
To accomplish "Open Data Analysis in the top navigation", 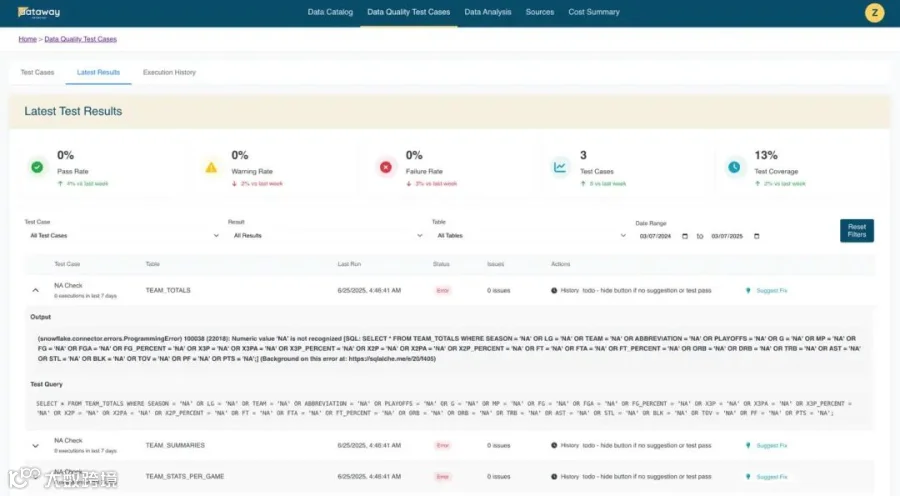I will click(488, 12).
